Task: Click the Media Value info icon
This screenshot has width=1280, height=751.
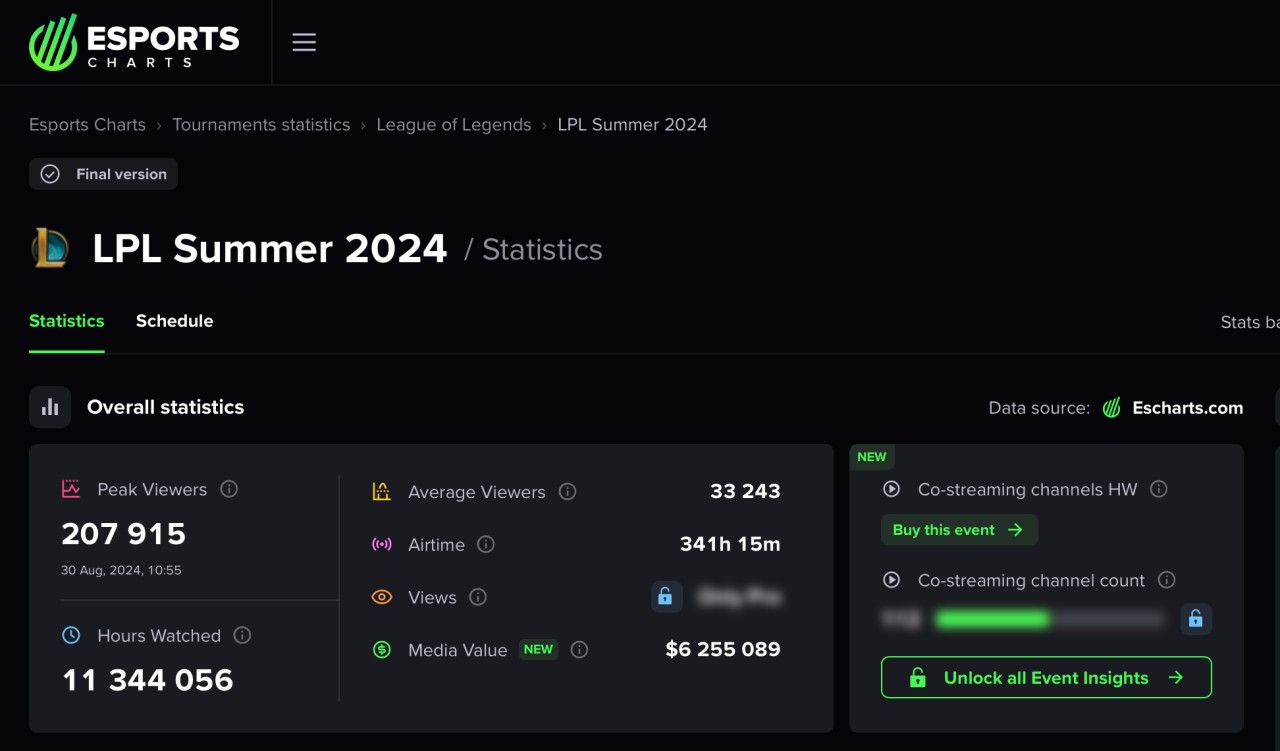Action: tap(579, 650)
